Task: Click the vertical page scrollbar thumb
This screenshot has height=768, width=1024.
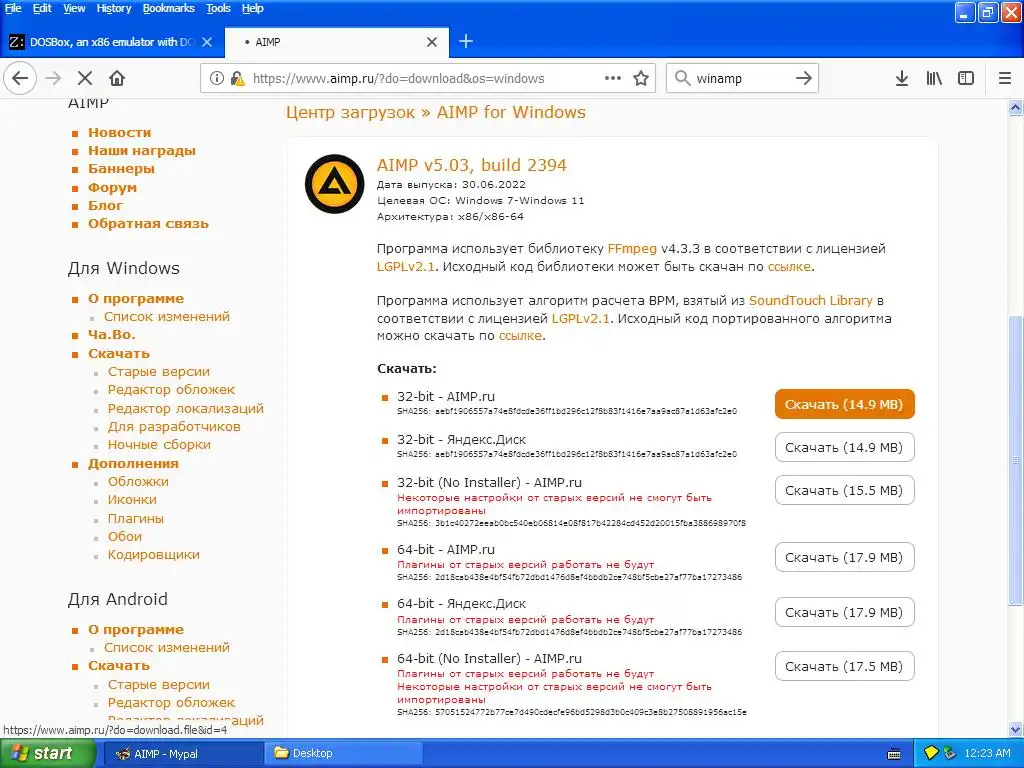Action: pos(1016,460)
